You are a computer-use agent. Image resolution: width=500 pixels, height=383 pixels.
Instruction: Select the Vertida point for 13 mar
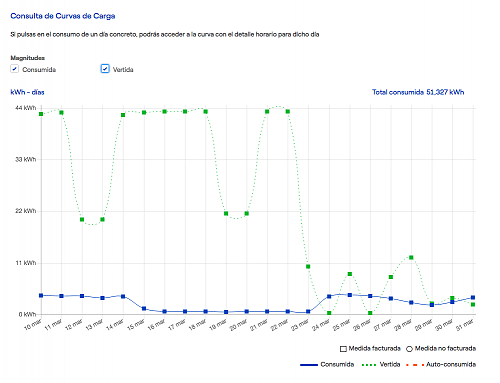click(x=102, y=219)
